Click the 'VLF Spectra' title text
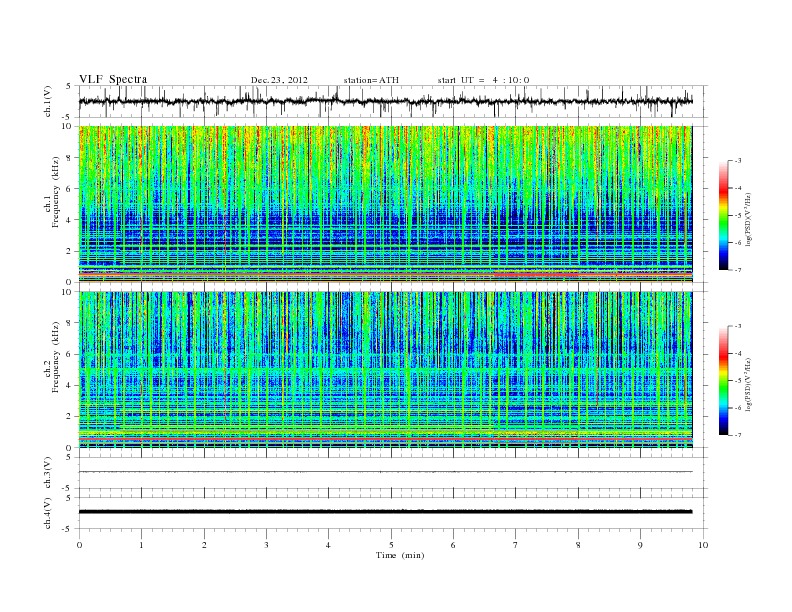The height and width of the screenshot is (612, 792). pyautogui.click(x=113, y=79)
